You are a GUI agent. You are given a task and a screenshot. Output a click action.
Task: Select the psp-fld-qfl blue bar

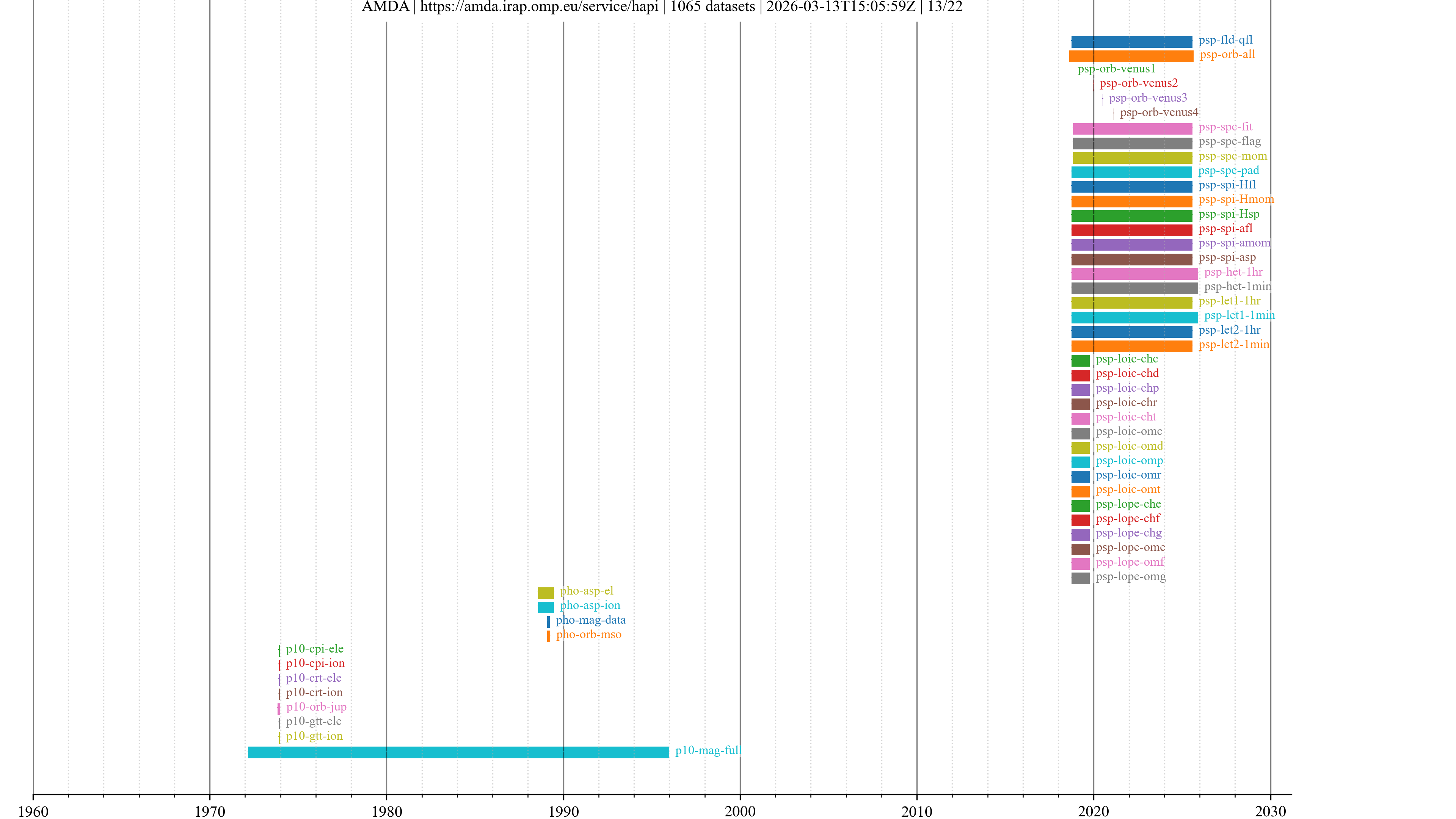[1131, 42]
